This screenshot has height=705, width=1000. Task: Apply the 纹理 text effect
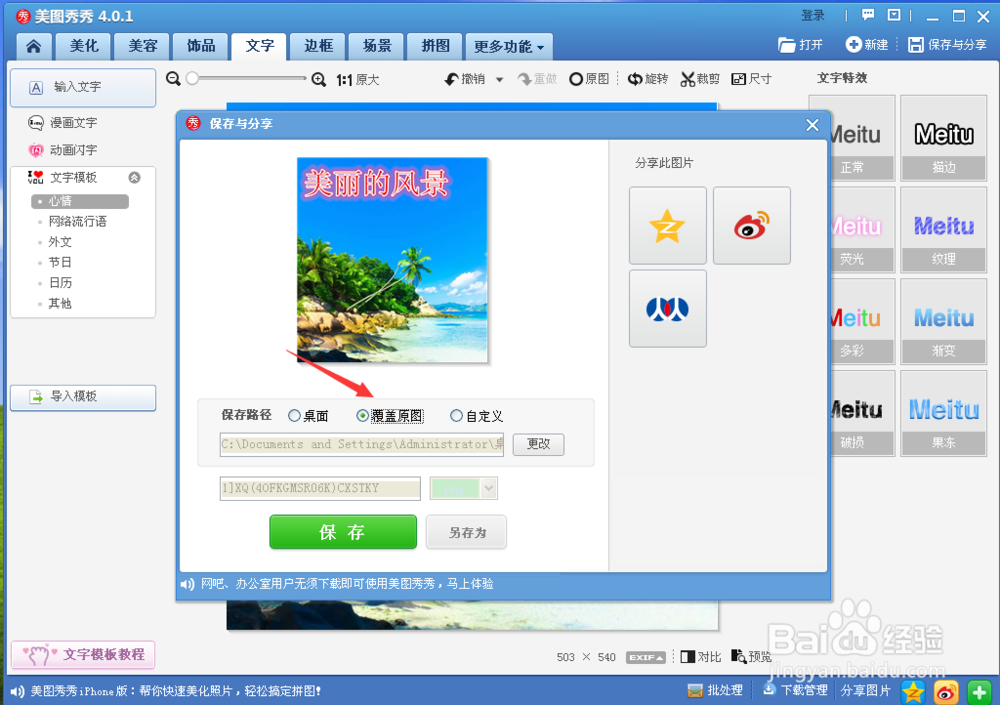pyautogui.click(x=944, y=230)
